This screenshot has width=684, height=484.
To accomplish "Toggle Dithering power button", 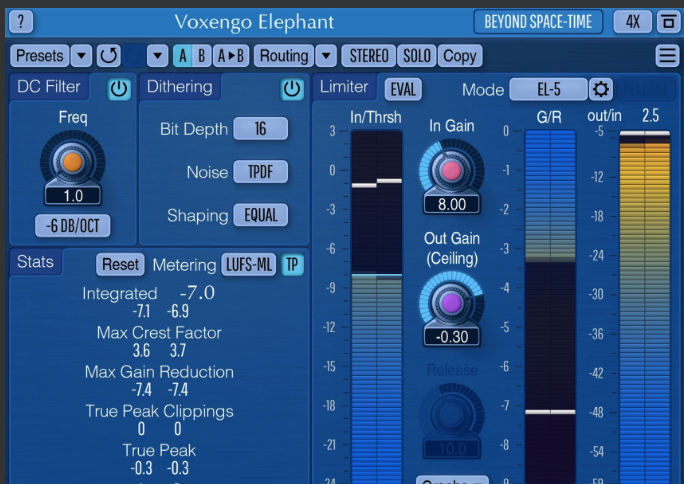I will 292,89.
